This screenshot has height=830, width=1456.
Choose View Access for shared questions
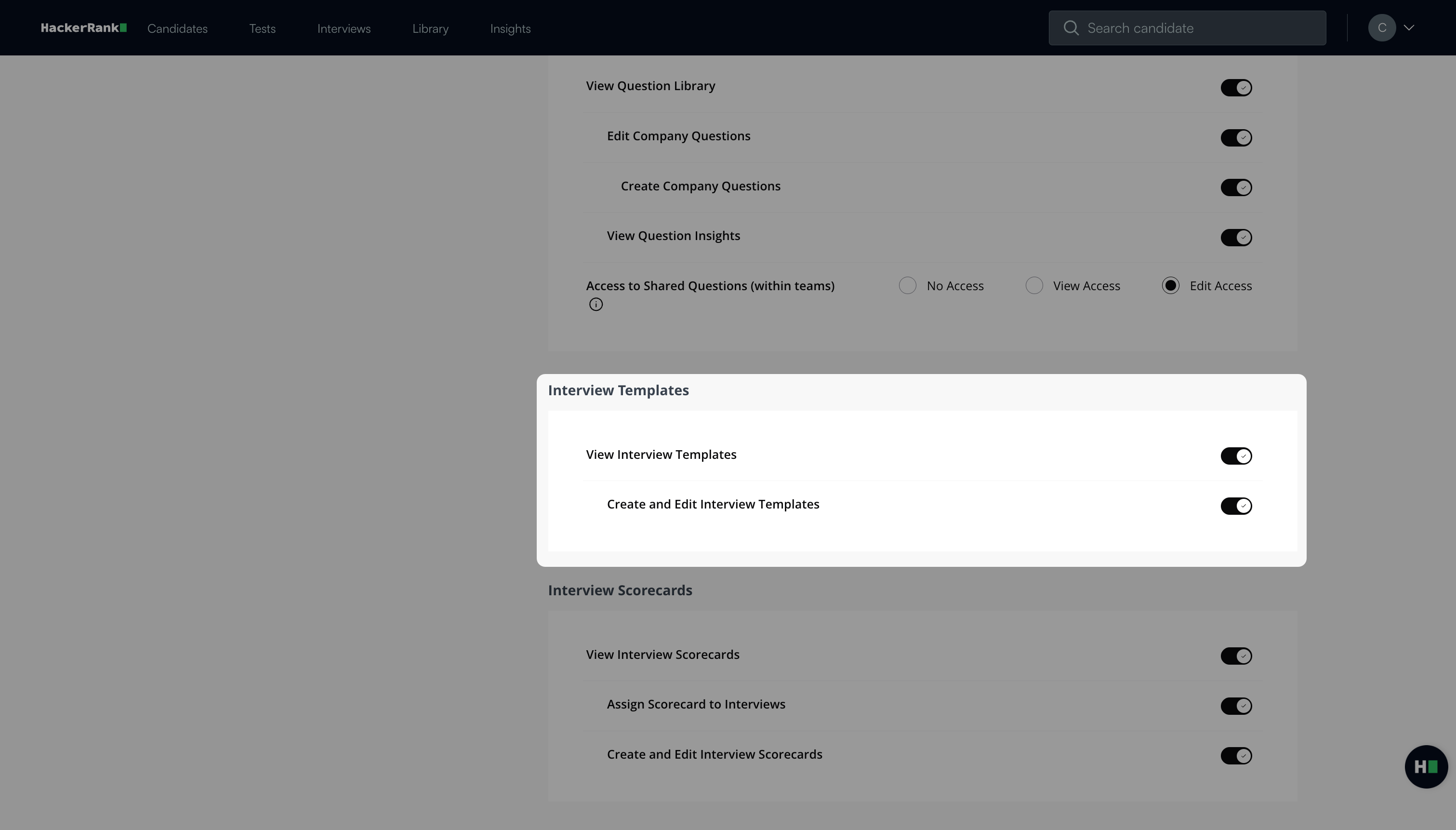point(1034,286)
